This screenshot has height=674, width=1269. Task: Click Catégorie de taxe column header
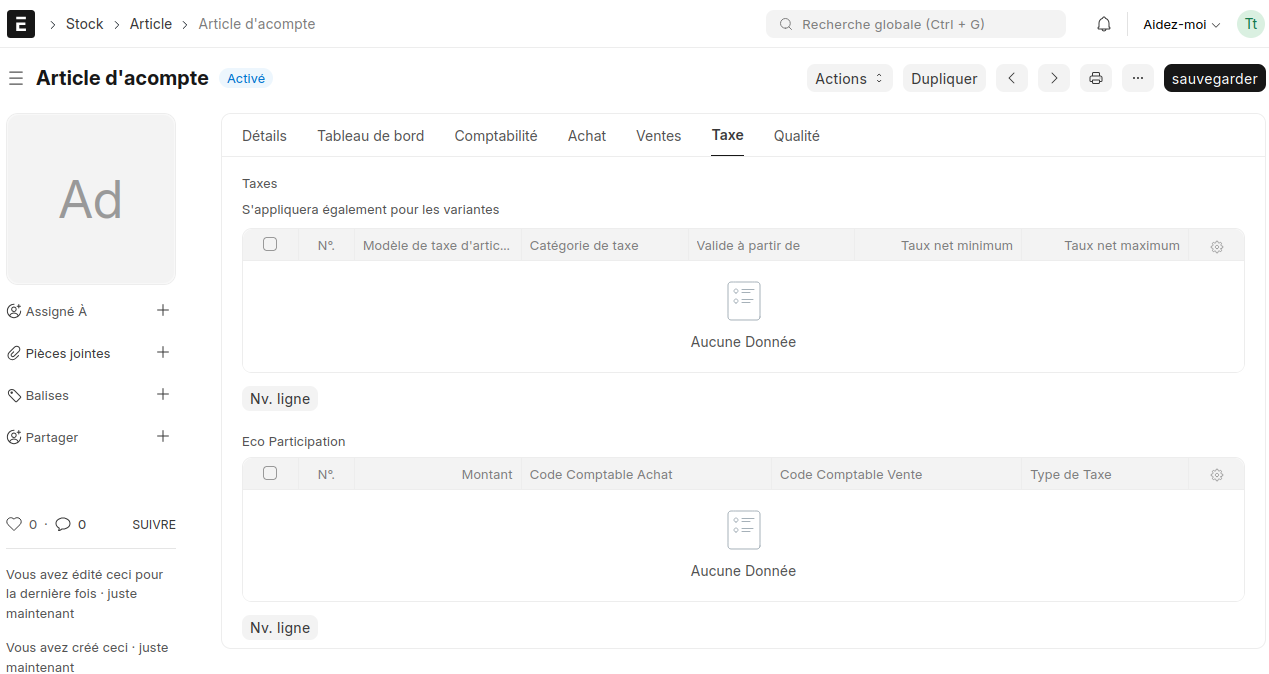point(605,246)
